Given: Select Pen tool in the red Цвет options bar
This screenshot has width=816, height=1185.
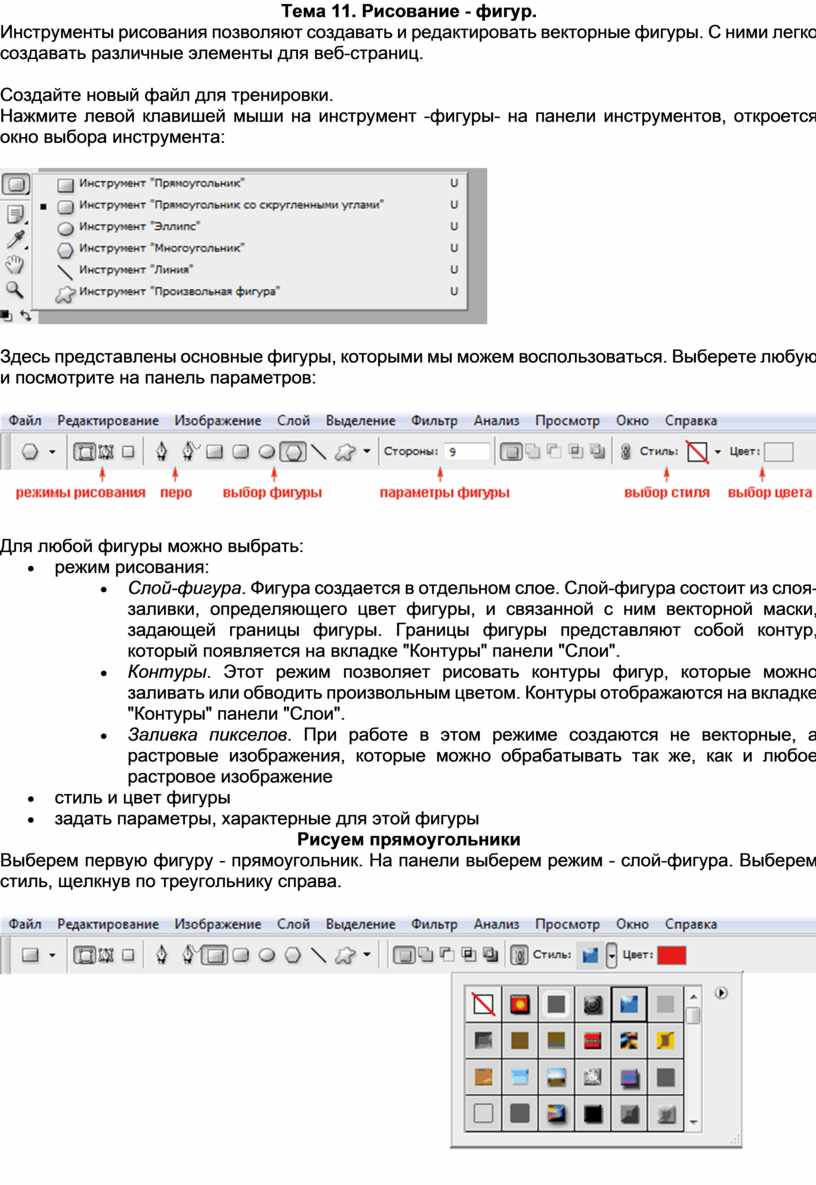Looking at the screenshot, I should pos(161,955).
